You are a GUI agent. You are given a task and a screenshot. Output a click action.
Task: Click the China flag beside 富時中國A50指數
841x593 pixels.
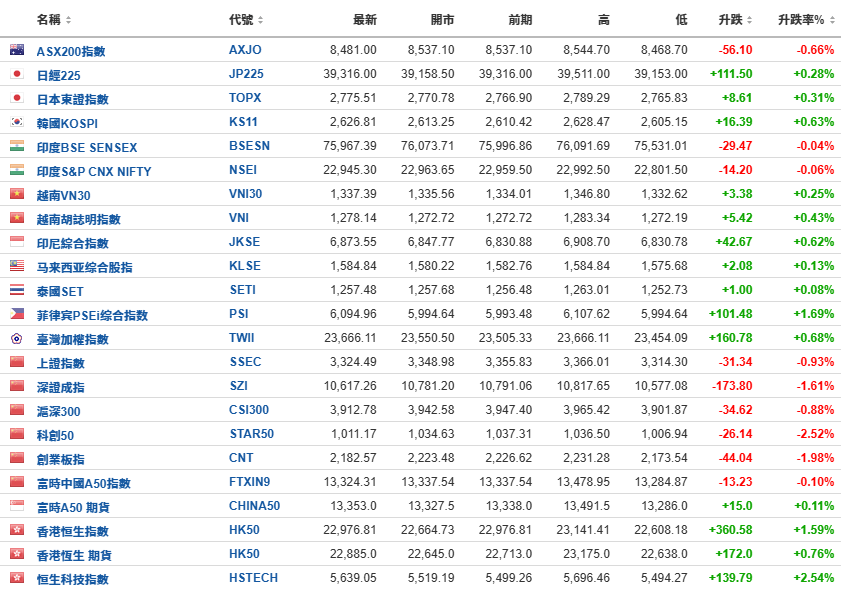point(17,482)
